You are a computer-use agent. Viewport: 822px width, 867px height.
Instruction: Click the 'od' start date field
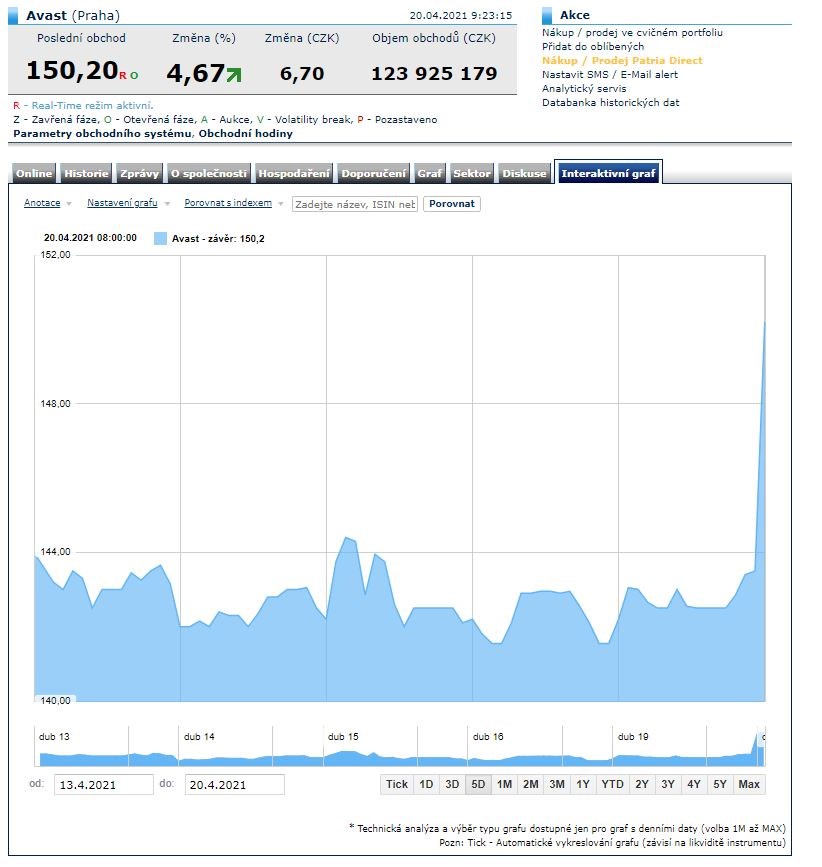pos(103,785)
